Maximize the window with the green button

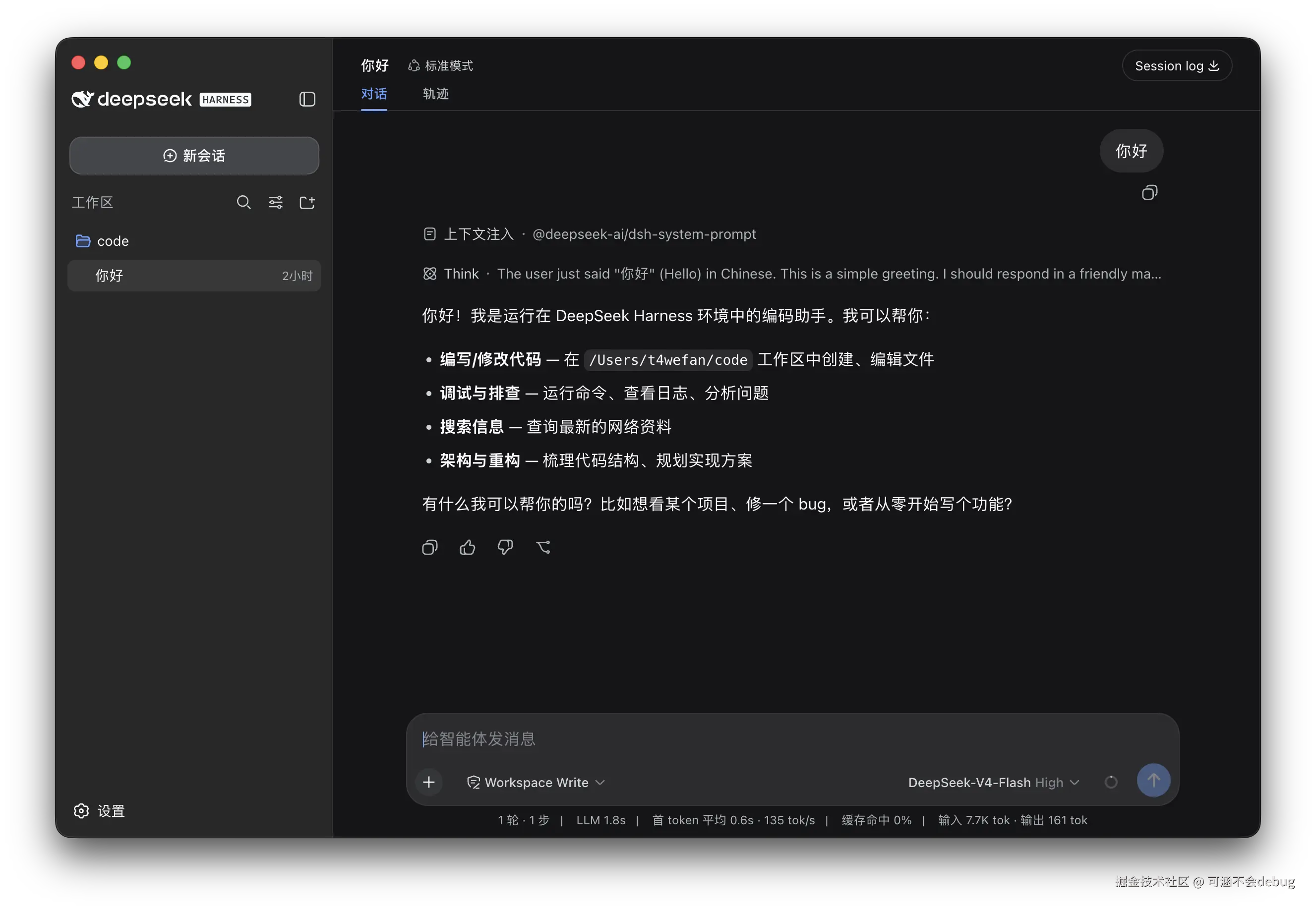point(124,62)
